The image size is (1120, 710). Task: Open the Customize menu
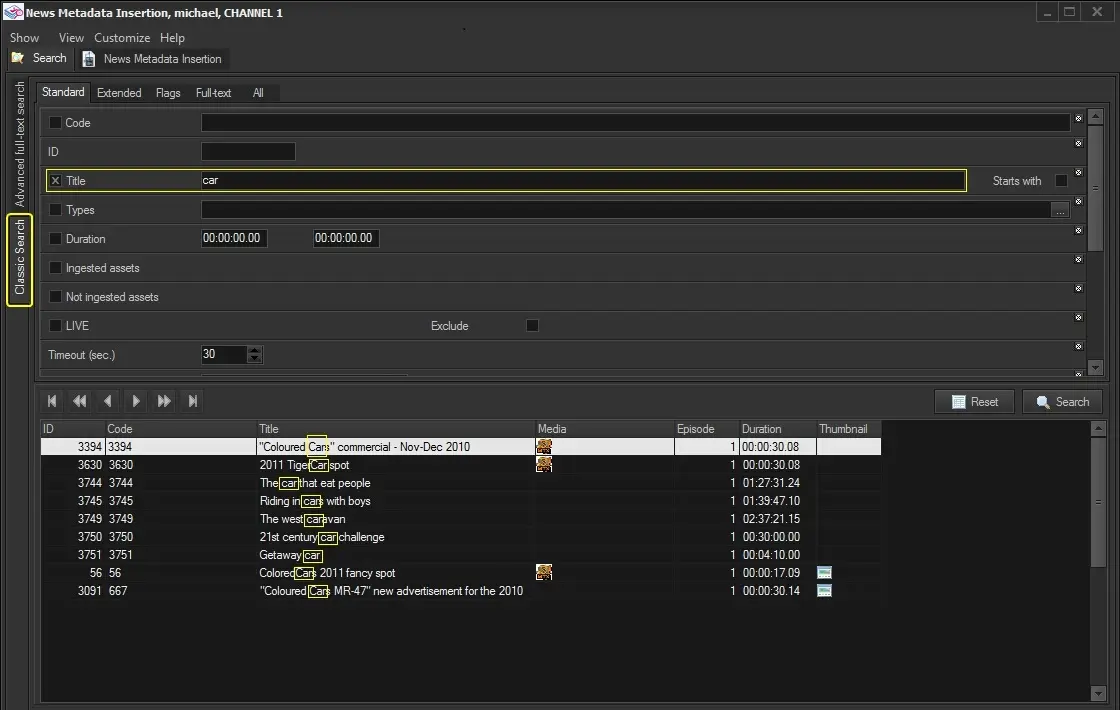coord(122,38)
